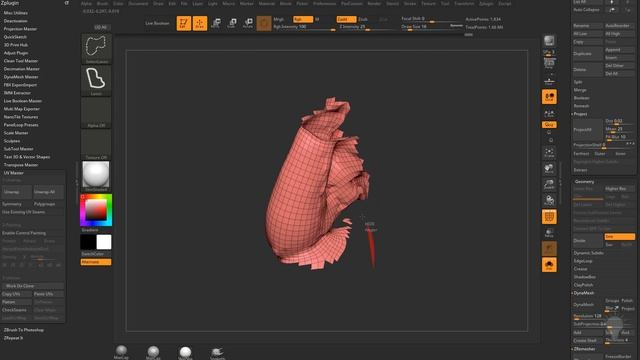Click the color picker square

click(x=96, y=210)
